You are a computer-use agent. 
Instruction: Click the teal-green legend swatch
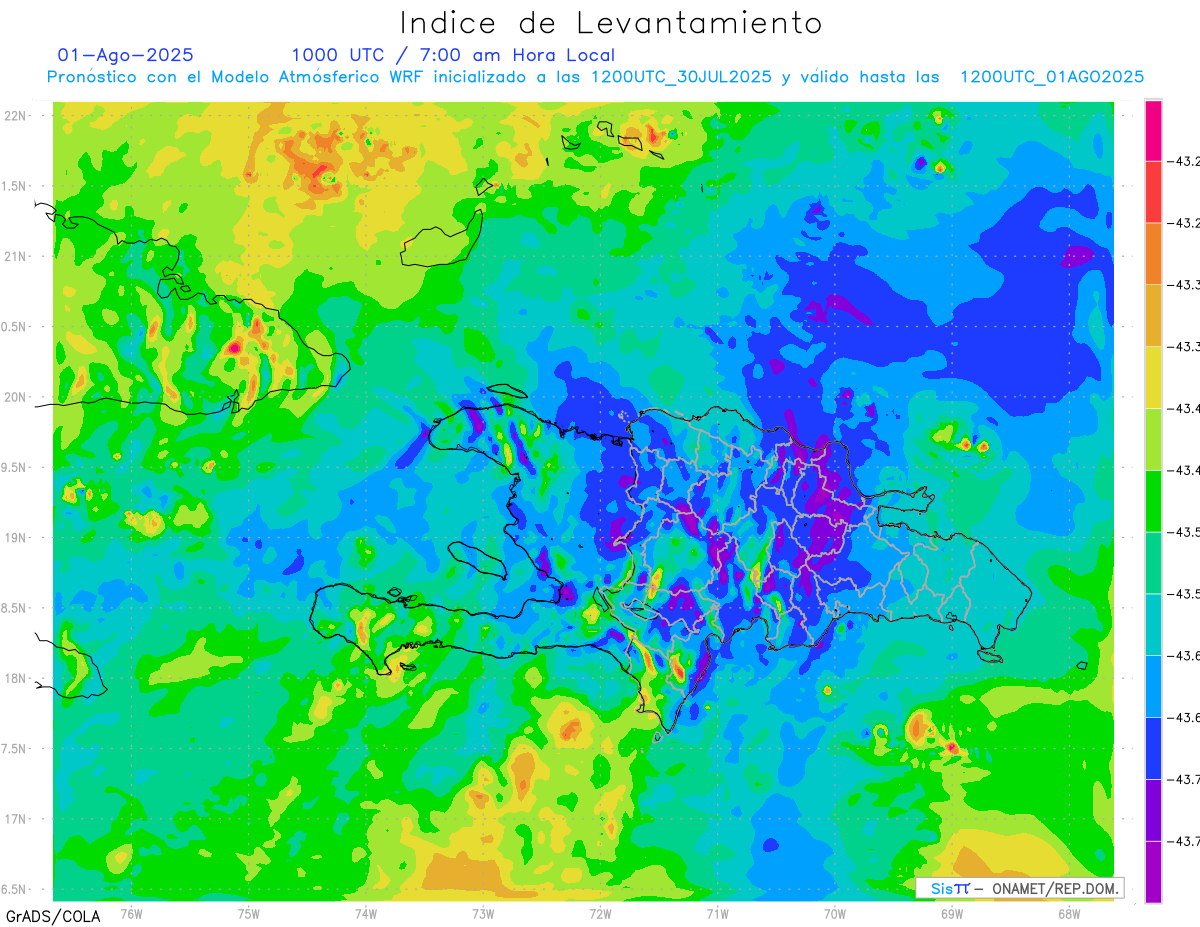1153,563
